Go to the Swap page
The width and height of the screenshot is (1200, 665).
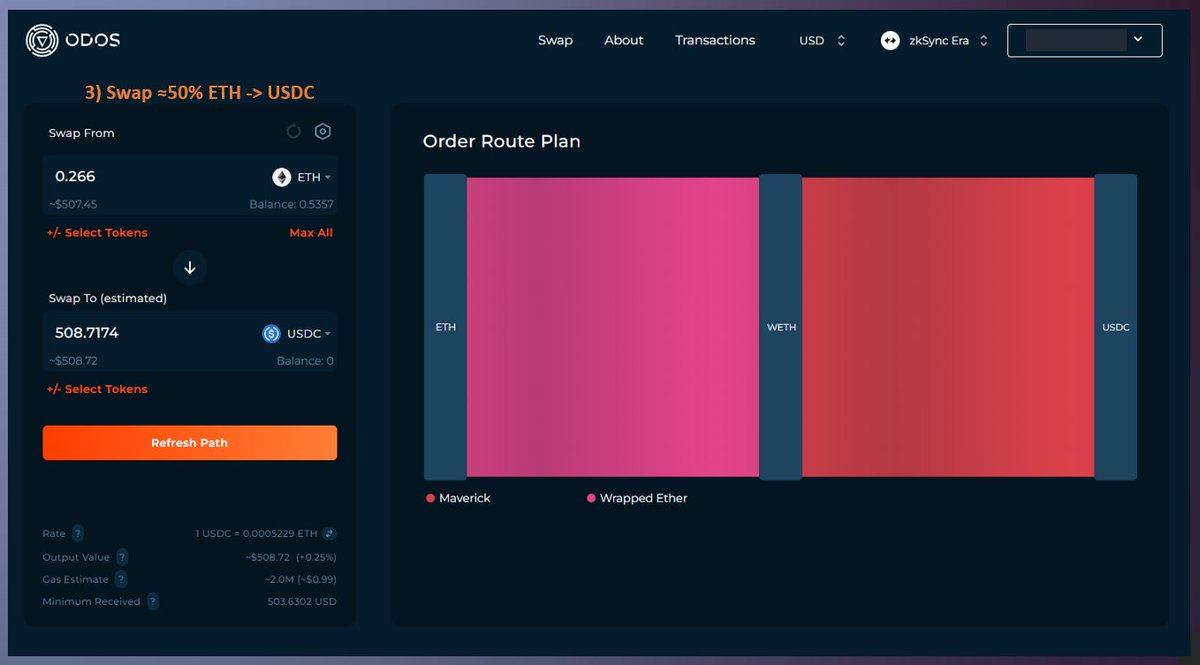[555, 40]
